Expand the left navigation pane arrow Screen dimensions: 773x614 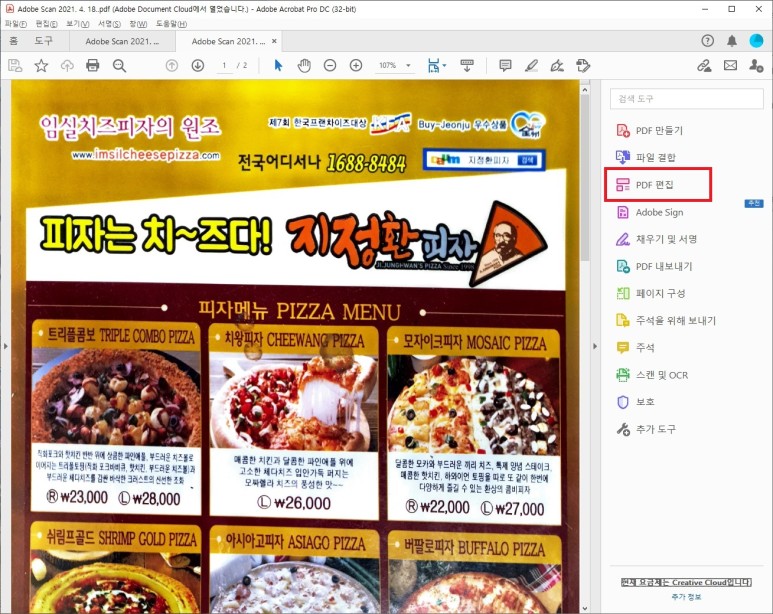[5, 346]
